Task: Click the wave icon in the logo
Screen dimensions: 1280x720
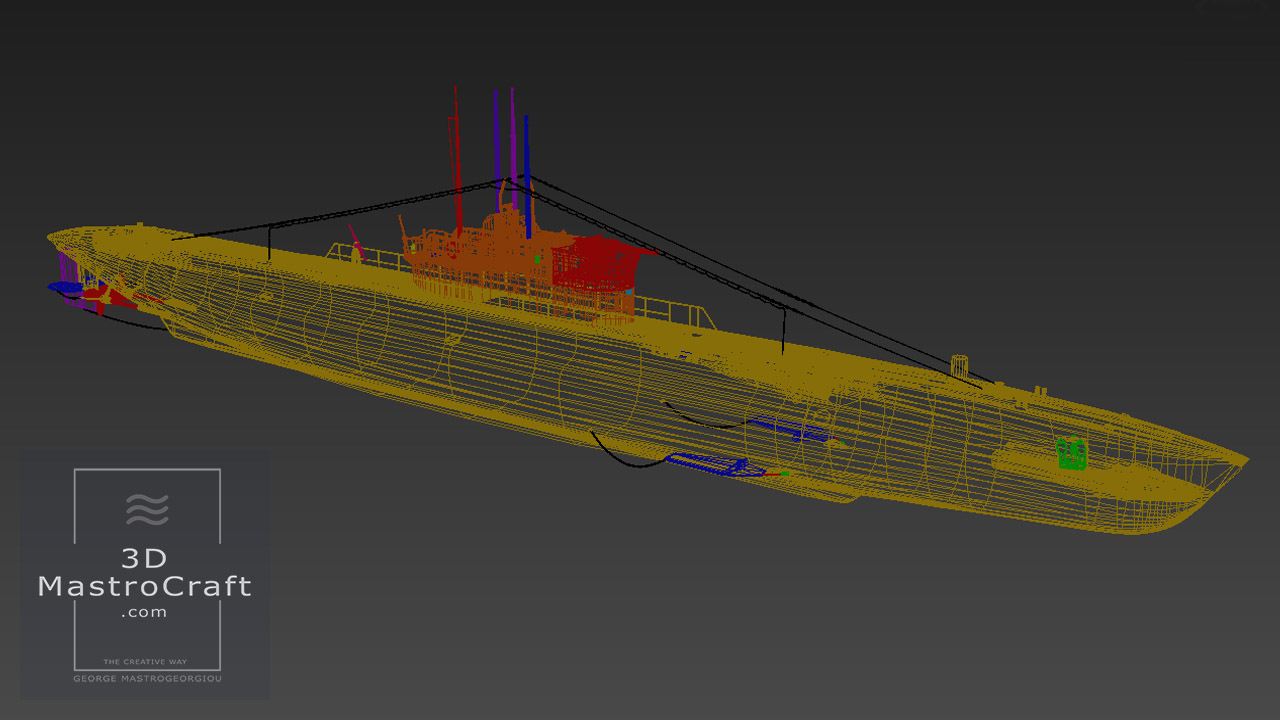Action: (x=147, y=509)
